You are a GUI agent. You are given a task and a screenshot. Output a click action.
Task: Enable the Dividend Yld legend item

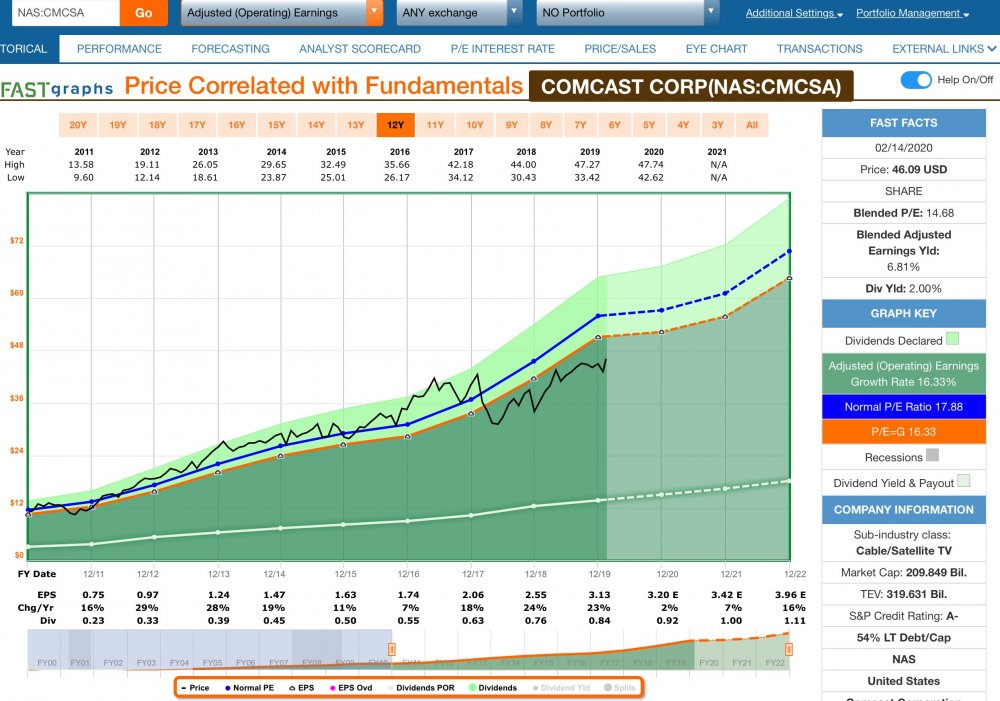561,688
